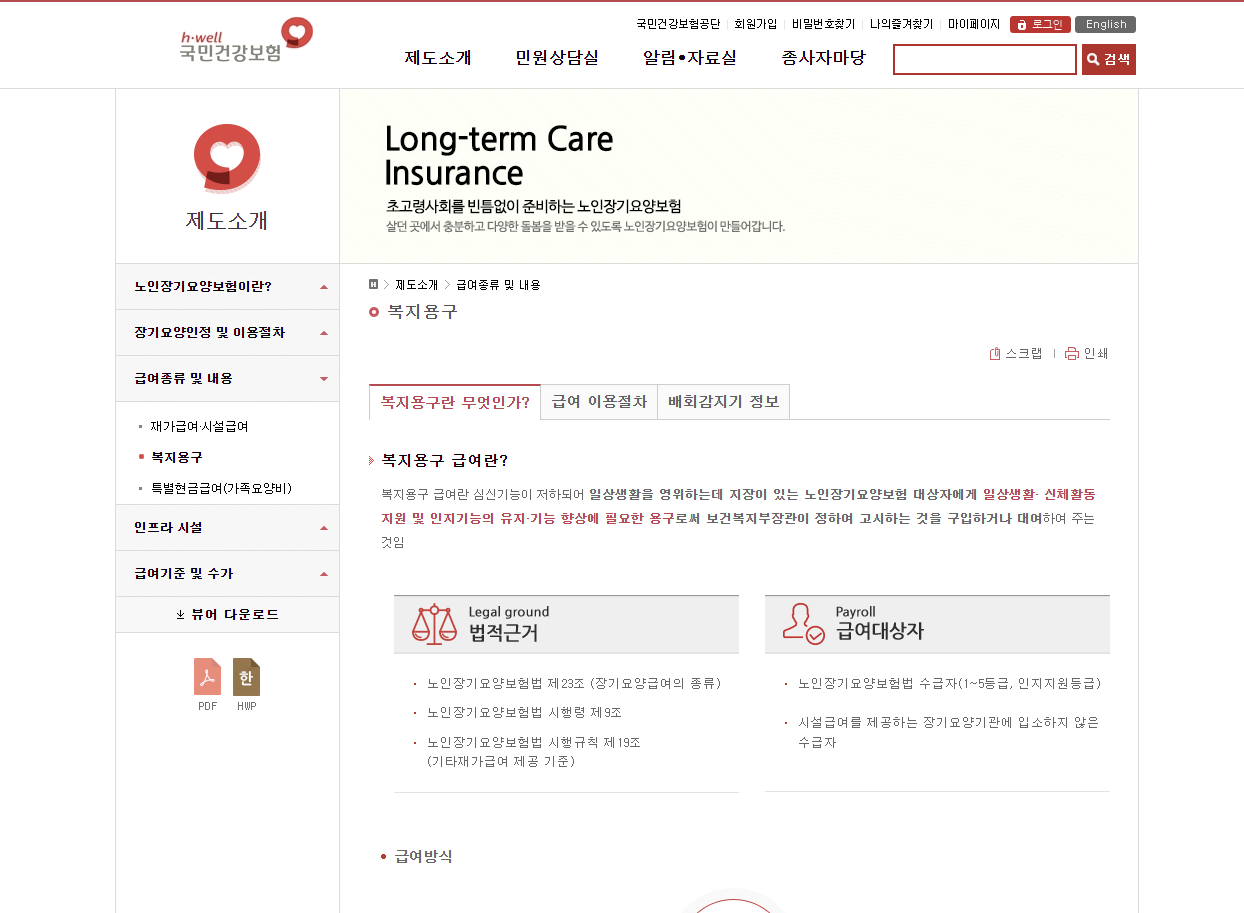The height and width of the screenshot is (913, 1244).
Task: Open the 알림•자료실 menu
Action: (x=690, y=57)
